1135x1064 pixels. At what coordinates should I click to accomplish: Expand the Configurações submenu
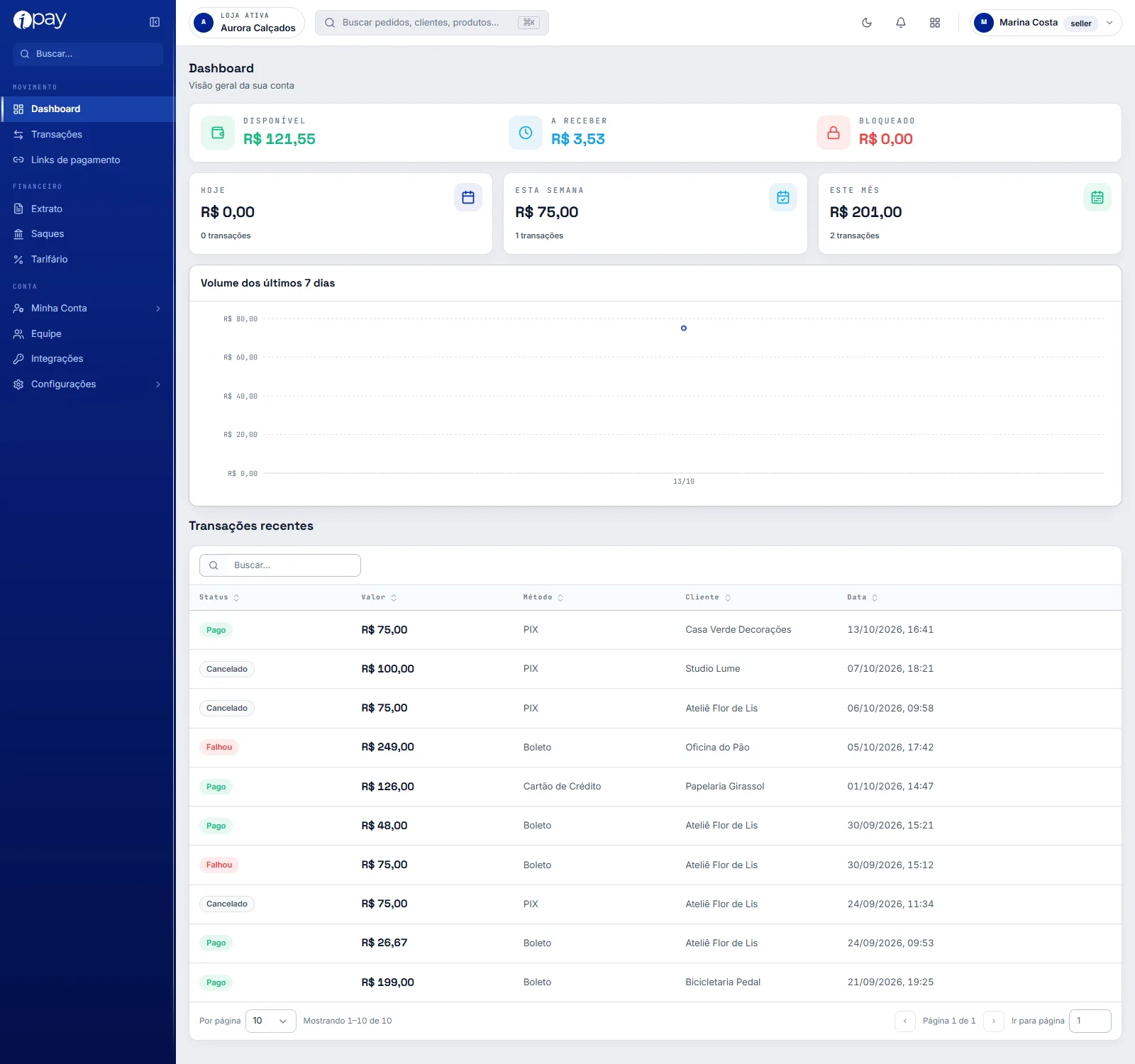click(88, 384)
